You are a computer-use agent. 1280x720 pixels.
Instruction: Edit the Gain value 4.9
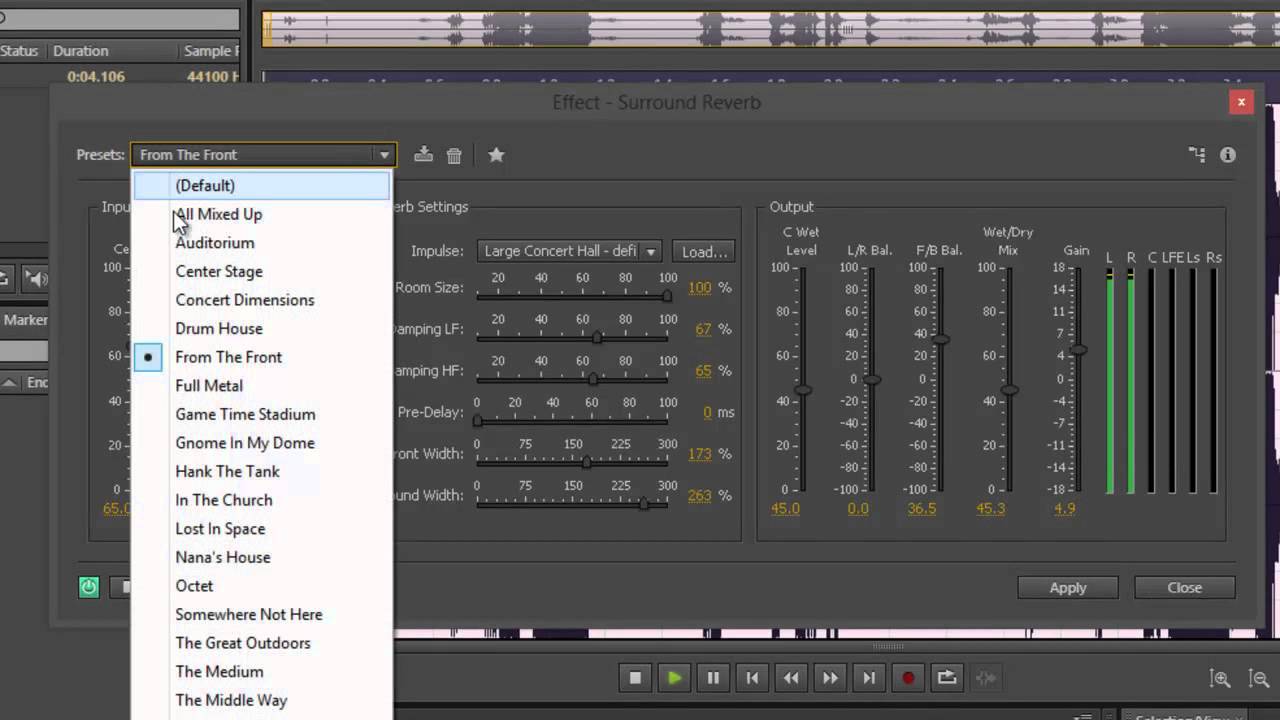[1065, 509]
